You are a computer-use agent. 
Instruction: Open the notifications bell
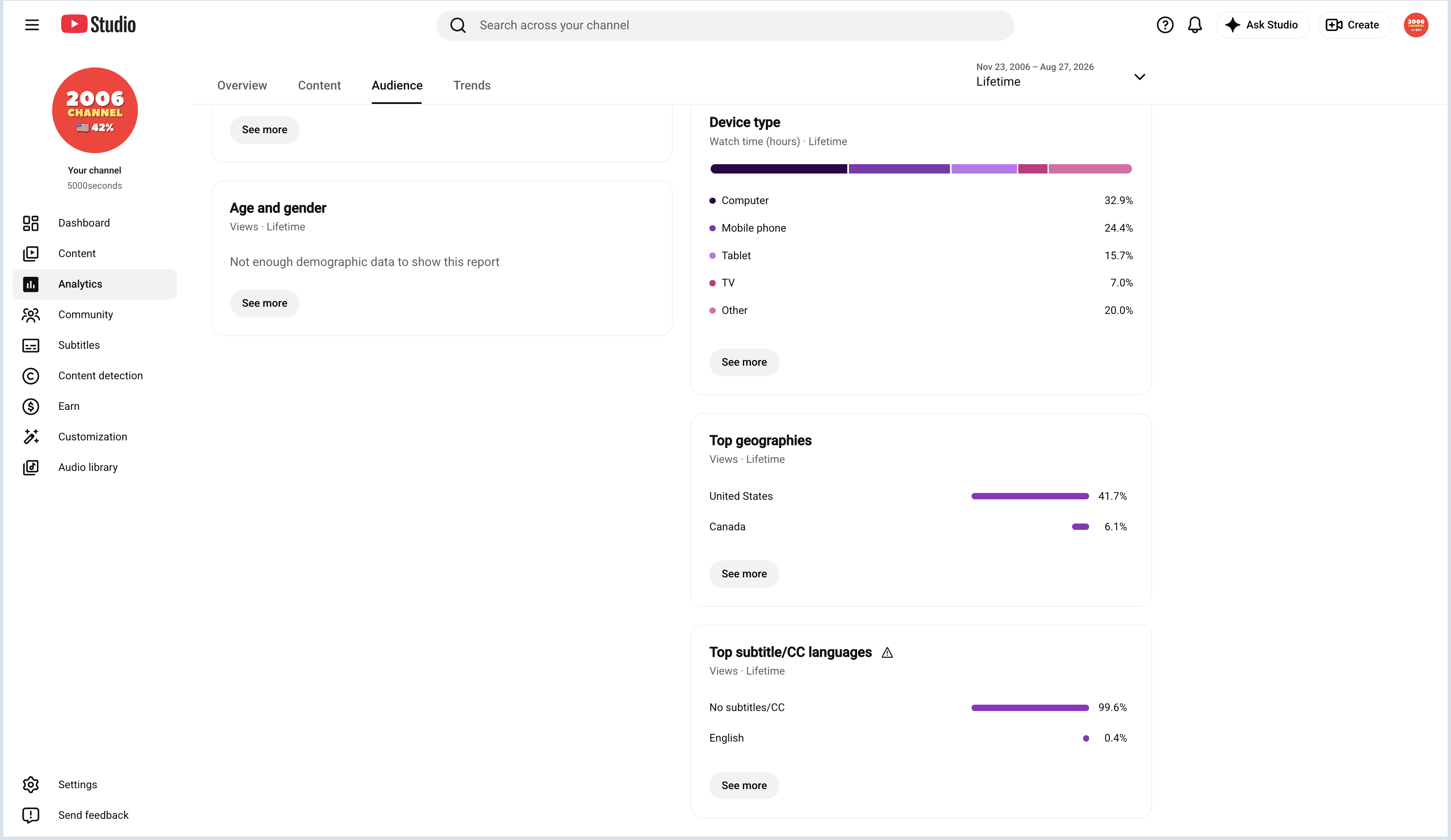[x=1195, y=25]
